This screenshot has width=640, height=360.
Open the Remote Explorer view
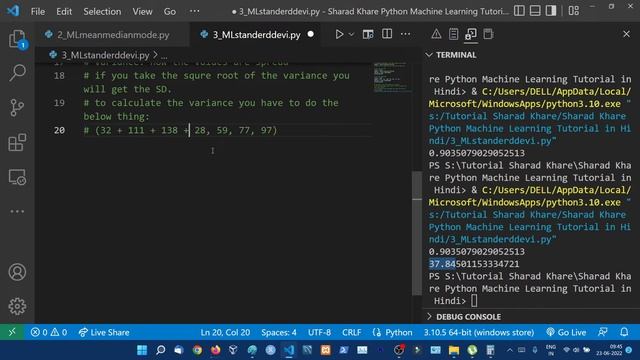[17, 177]
